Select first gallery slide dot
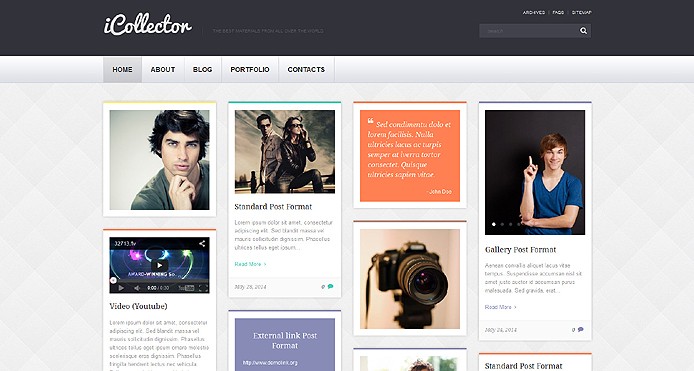Screen dimensions: 694x371 coord(494,224)
